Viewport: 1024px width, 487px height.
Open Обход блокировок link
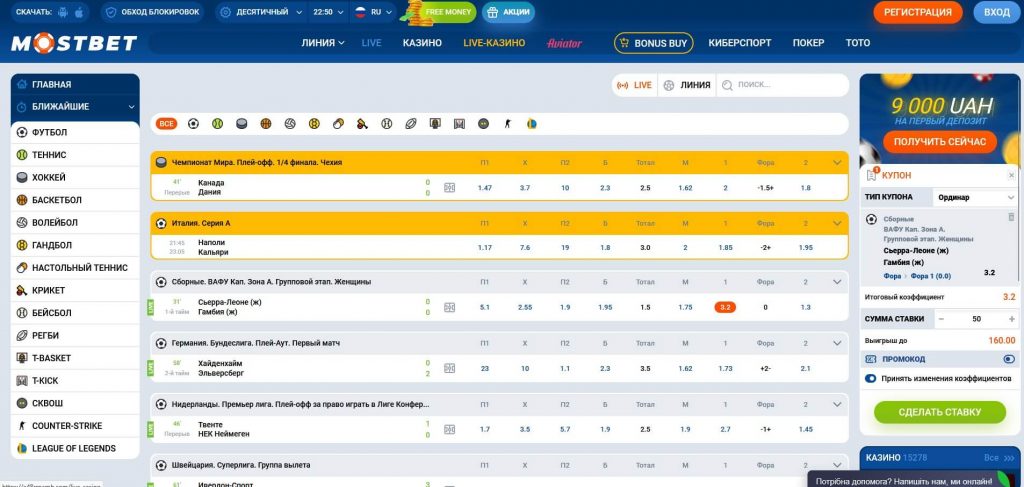tap(152, 12)
